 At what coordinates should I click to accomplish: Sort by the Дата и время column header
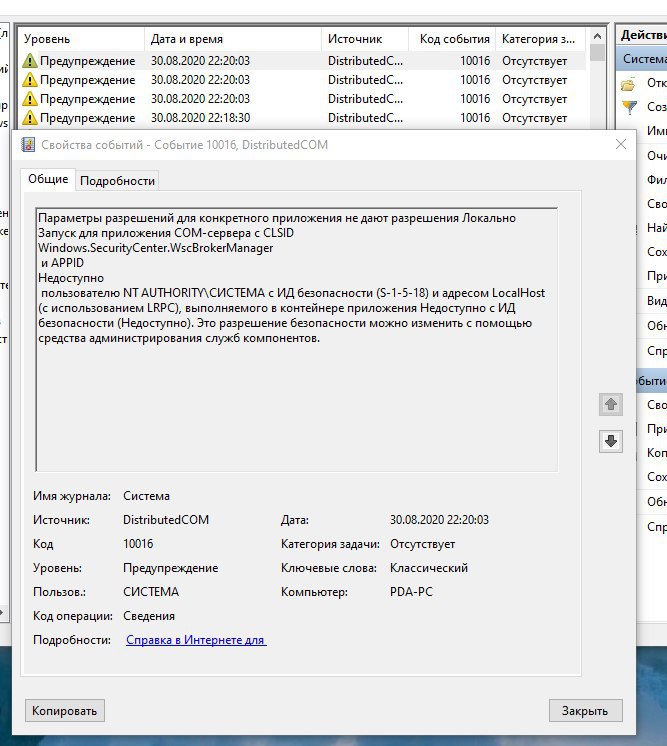pyautogui.click(x=233, y=39)
